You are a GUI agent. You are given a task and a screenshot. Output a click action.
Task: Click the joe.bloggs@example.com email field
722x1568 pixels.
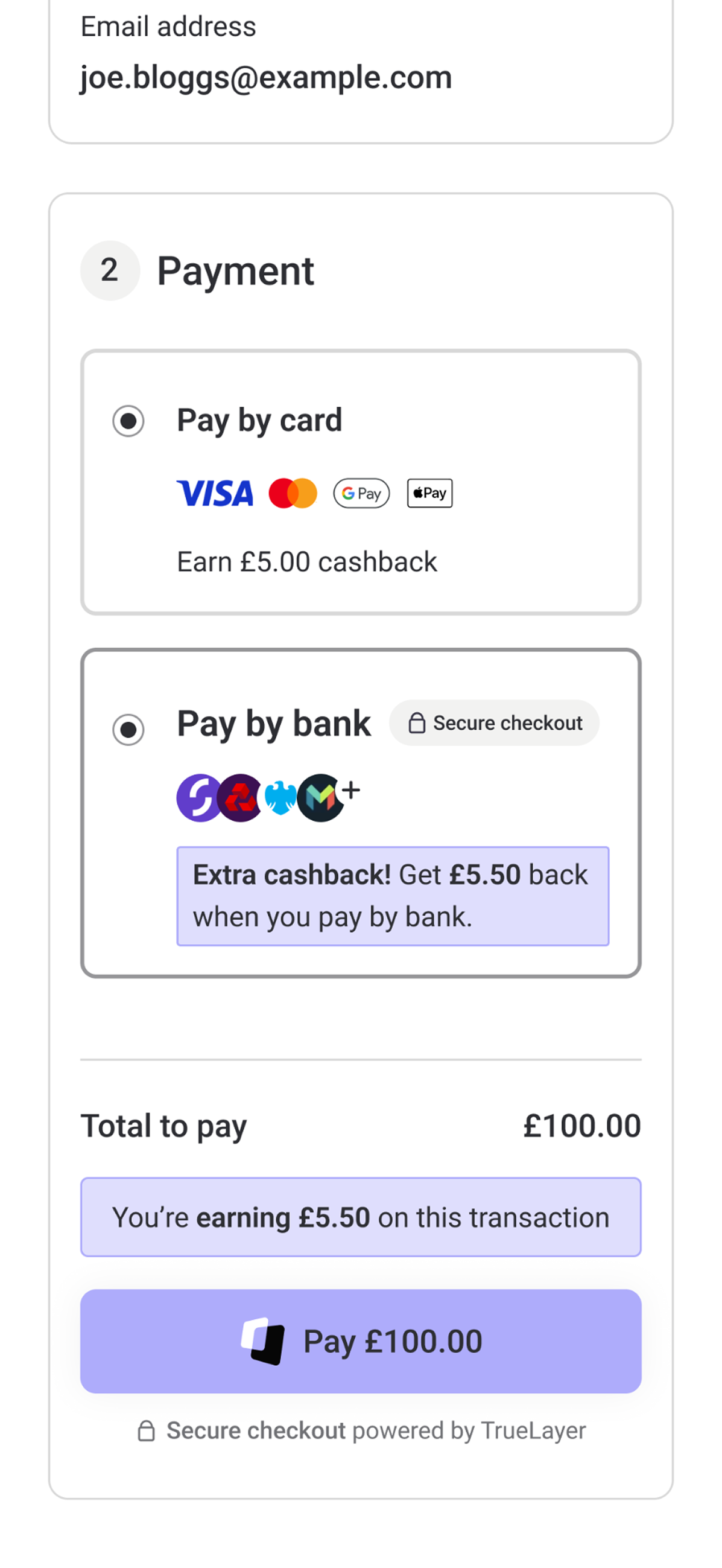266,77
